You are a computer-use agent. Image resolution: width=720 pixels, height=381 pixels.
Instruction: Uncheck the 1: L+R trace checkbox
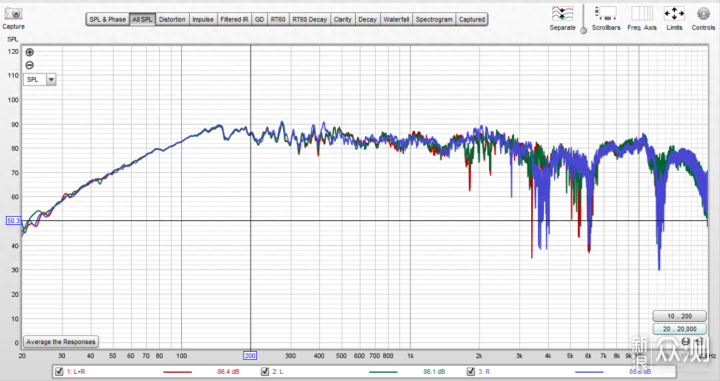(x=59, y=371)
